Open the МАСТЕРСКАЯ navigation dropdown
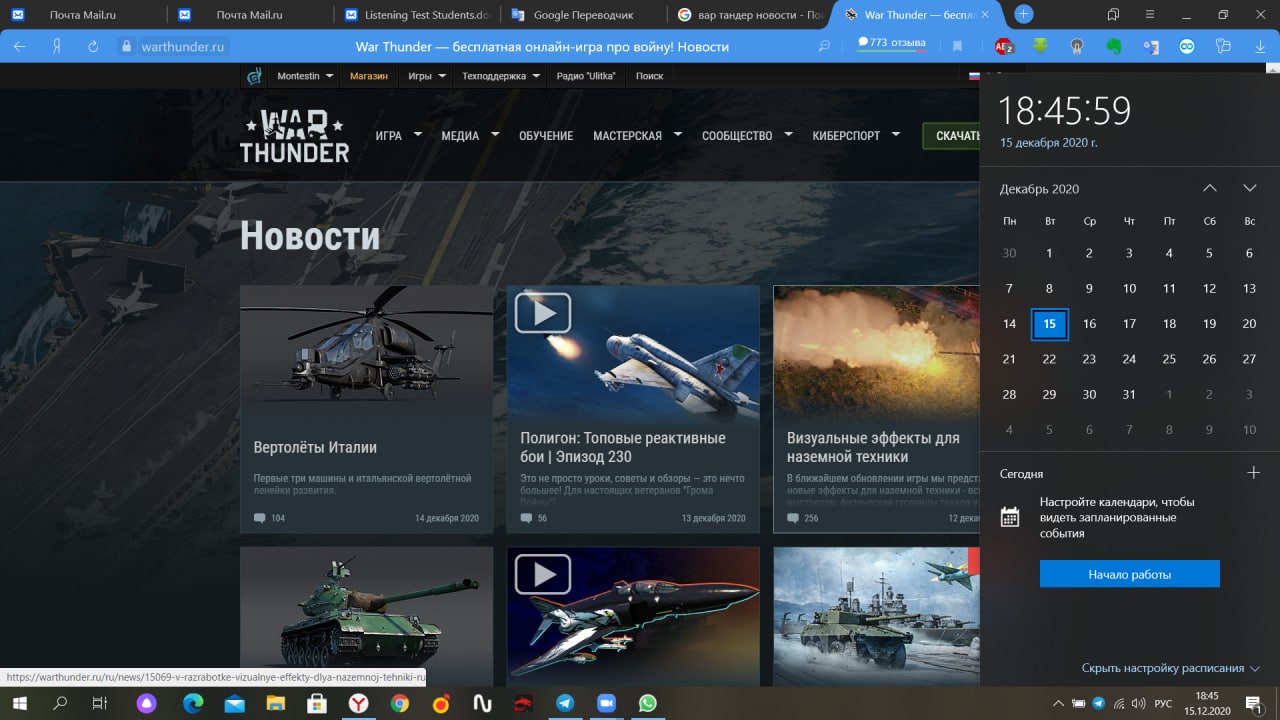This screenshot has height=720, width=1280. click(637, 136)
